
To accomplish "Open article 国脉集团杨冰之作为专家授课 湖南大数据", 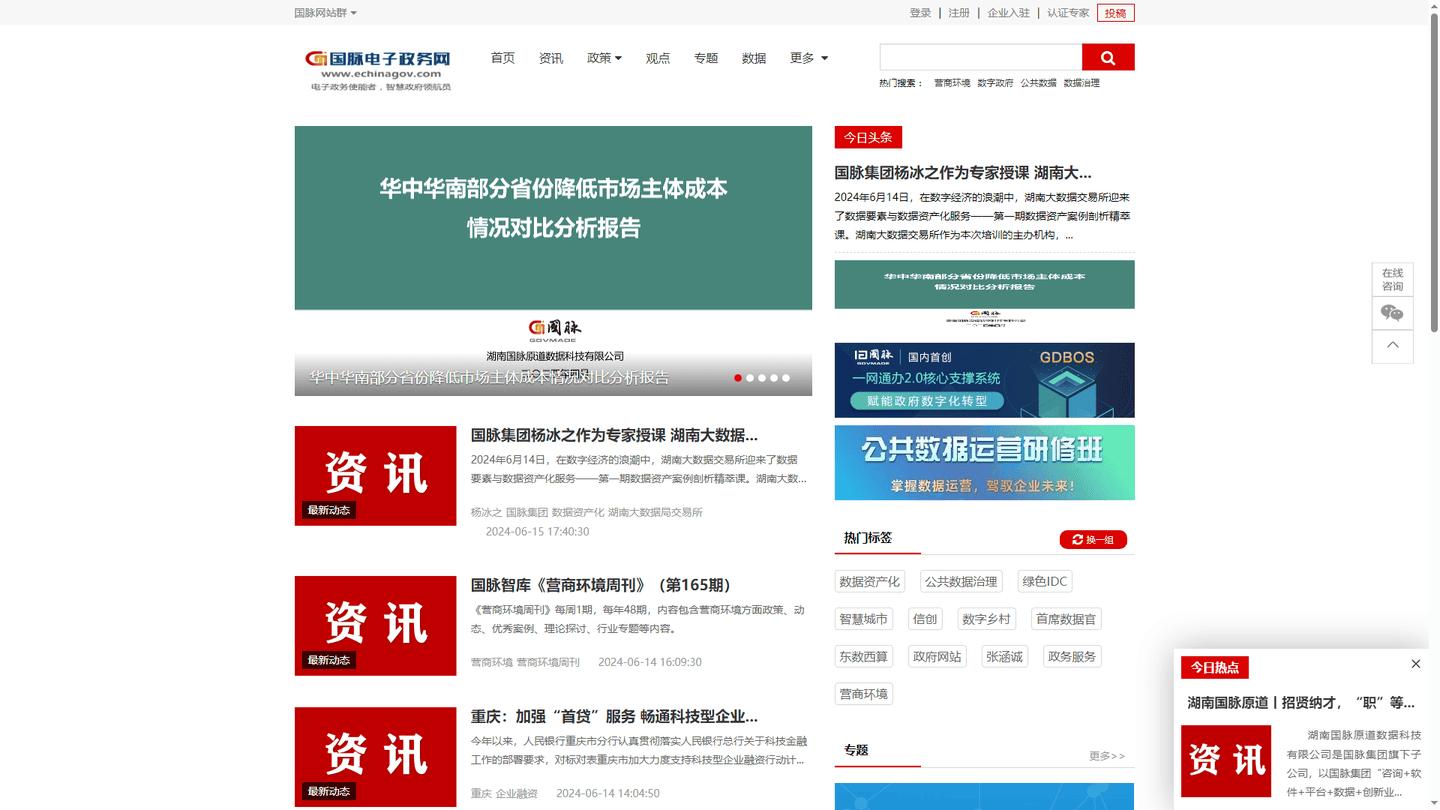I will [614, 435].
